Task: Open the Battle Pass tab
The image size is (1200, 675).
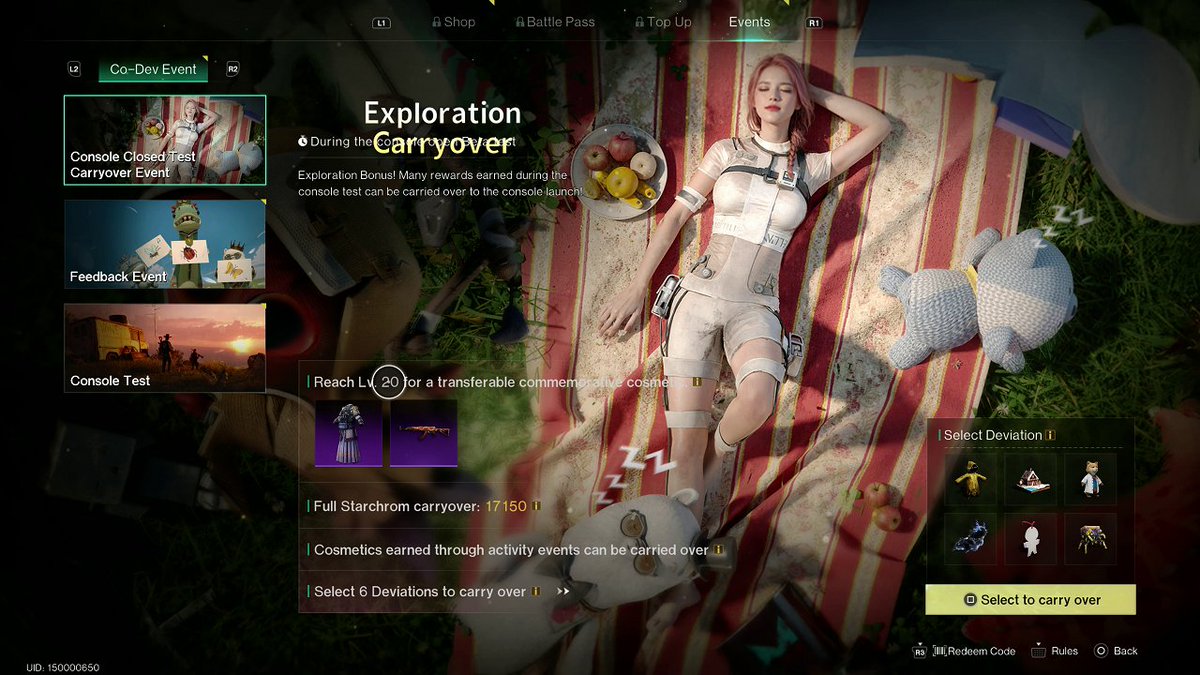Action: pos(555,22)
